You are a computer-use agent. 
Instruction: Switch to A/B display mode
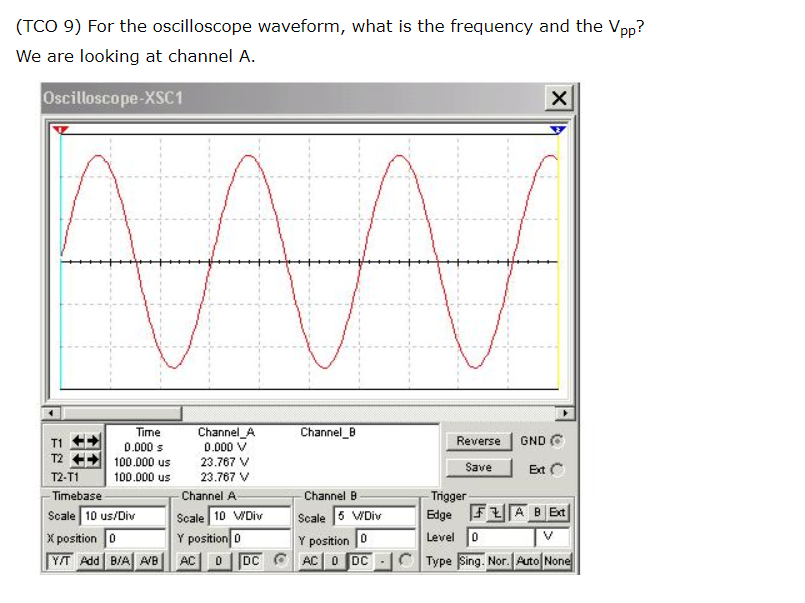pyautogui.click(x=148, y=559)
